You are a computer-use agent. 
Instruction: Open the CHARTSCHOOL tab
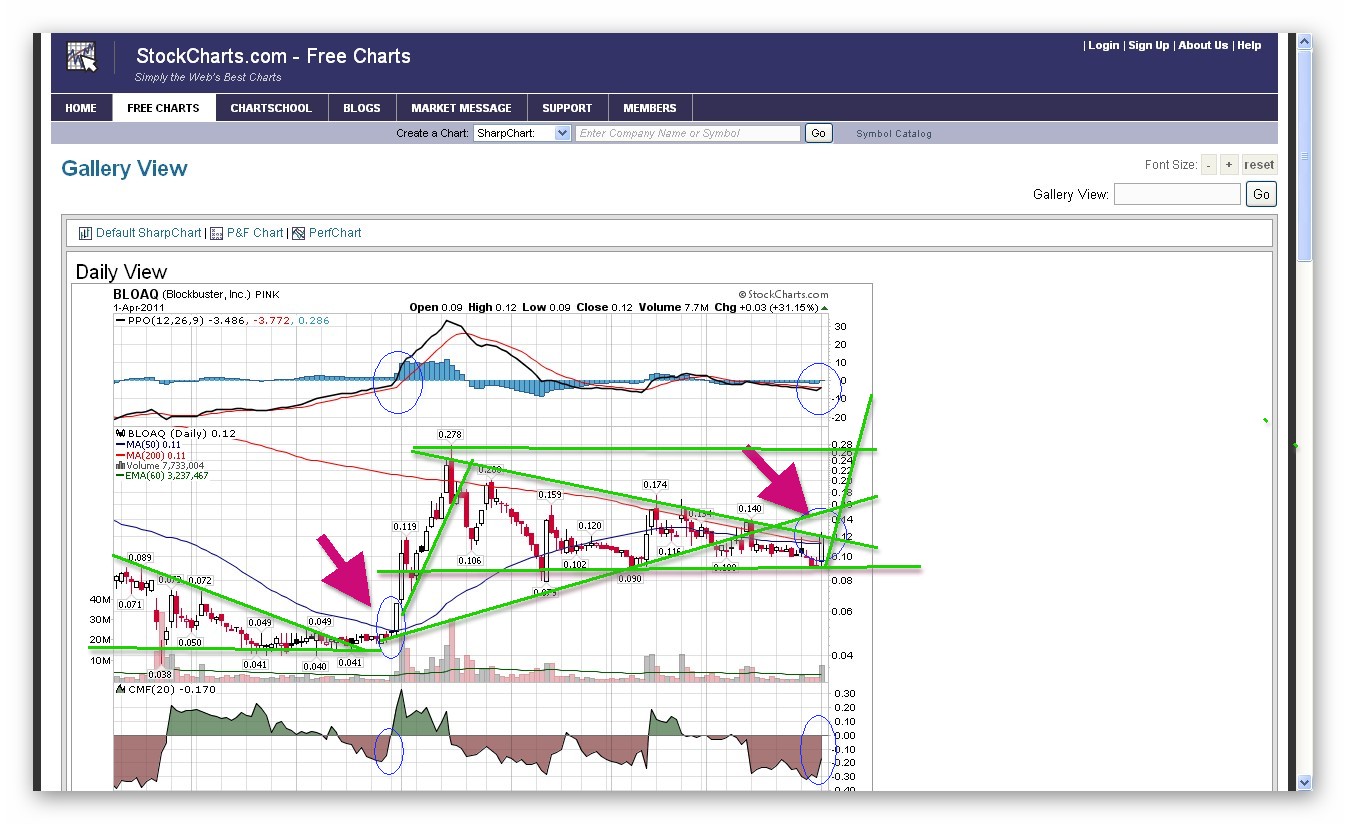[271, 108]
